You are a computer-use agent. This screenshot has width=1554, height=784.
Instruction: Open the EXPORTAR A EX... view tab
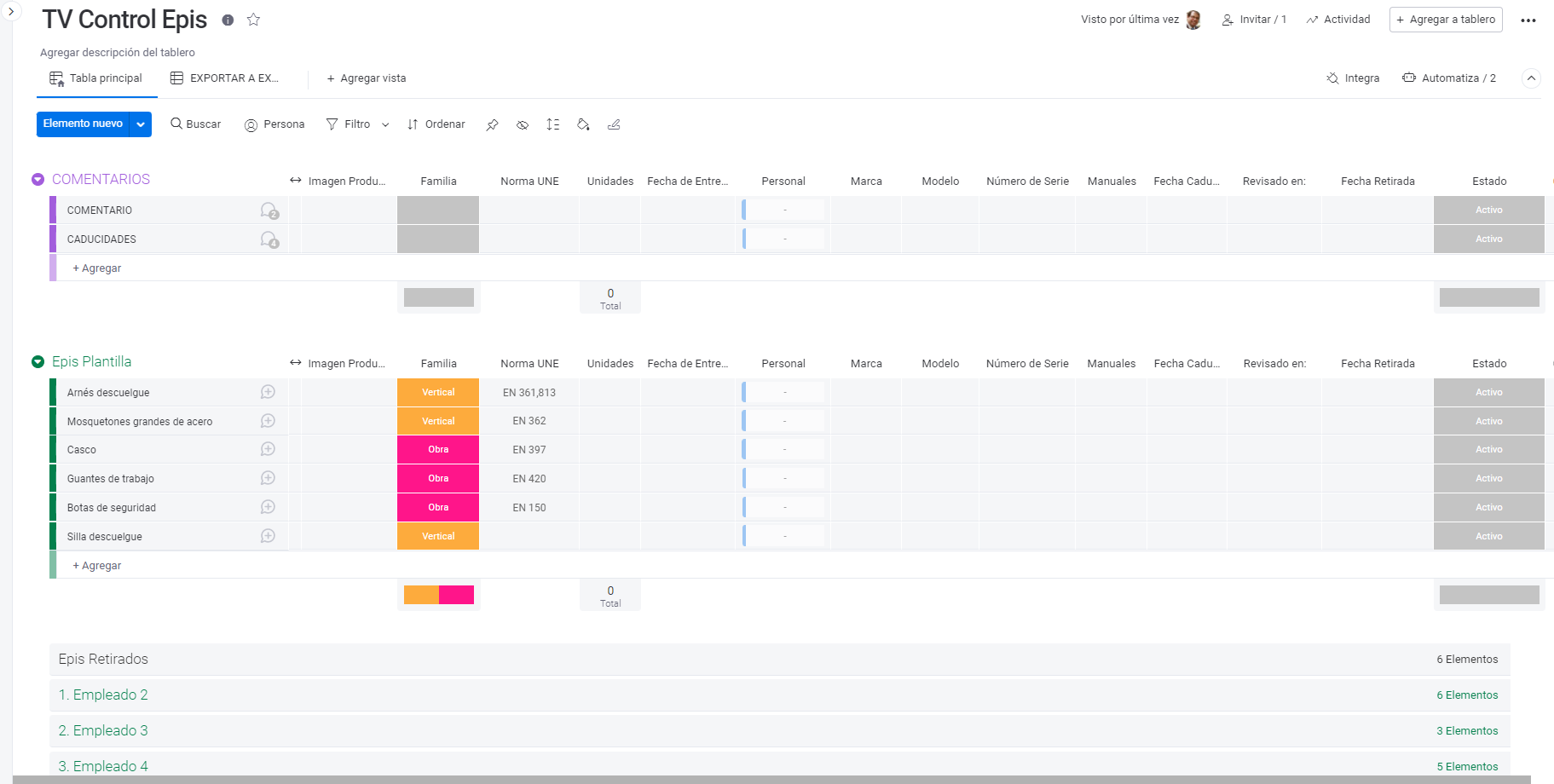coord(225,78)
